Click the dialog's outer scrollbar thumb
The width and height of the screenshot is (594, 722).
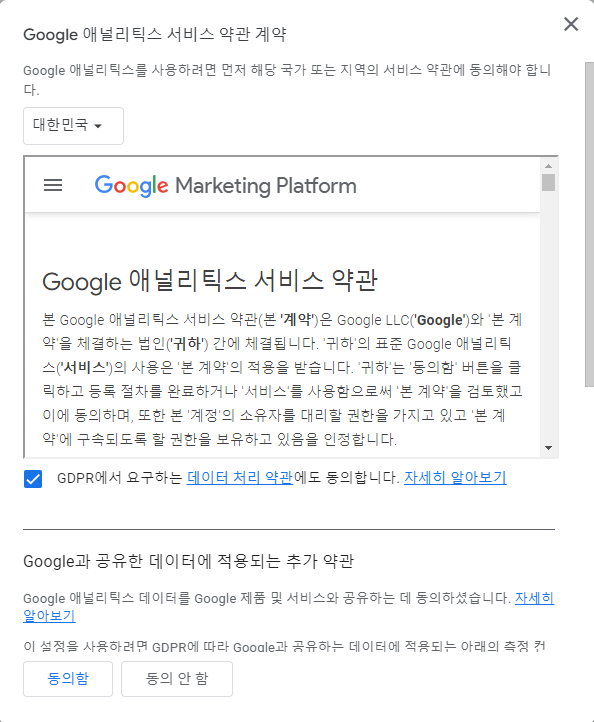pos(589,225)
